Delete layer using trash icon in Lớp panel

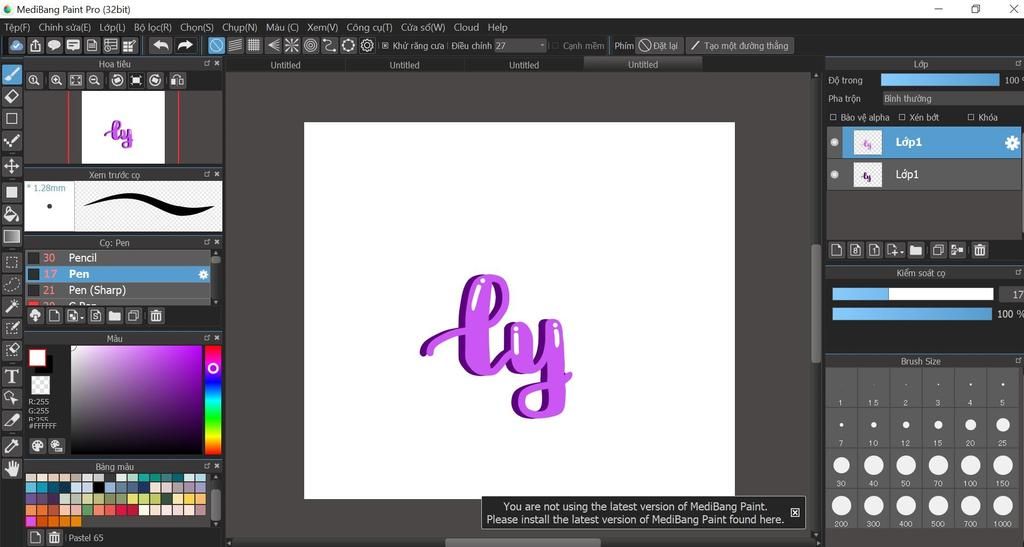pos(980,250)
